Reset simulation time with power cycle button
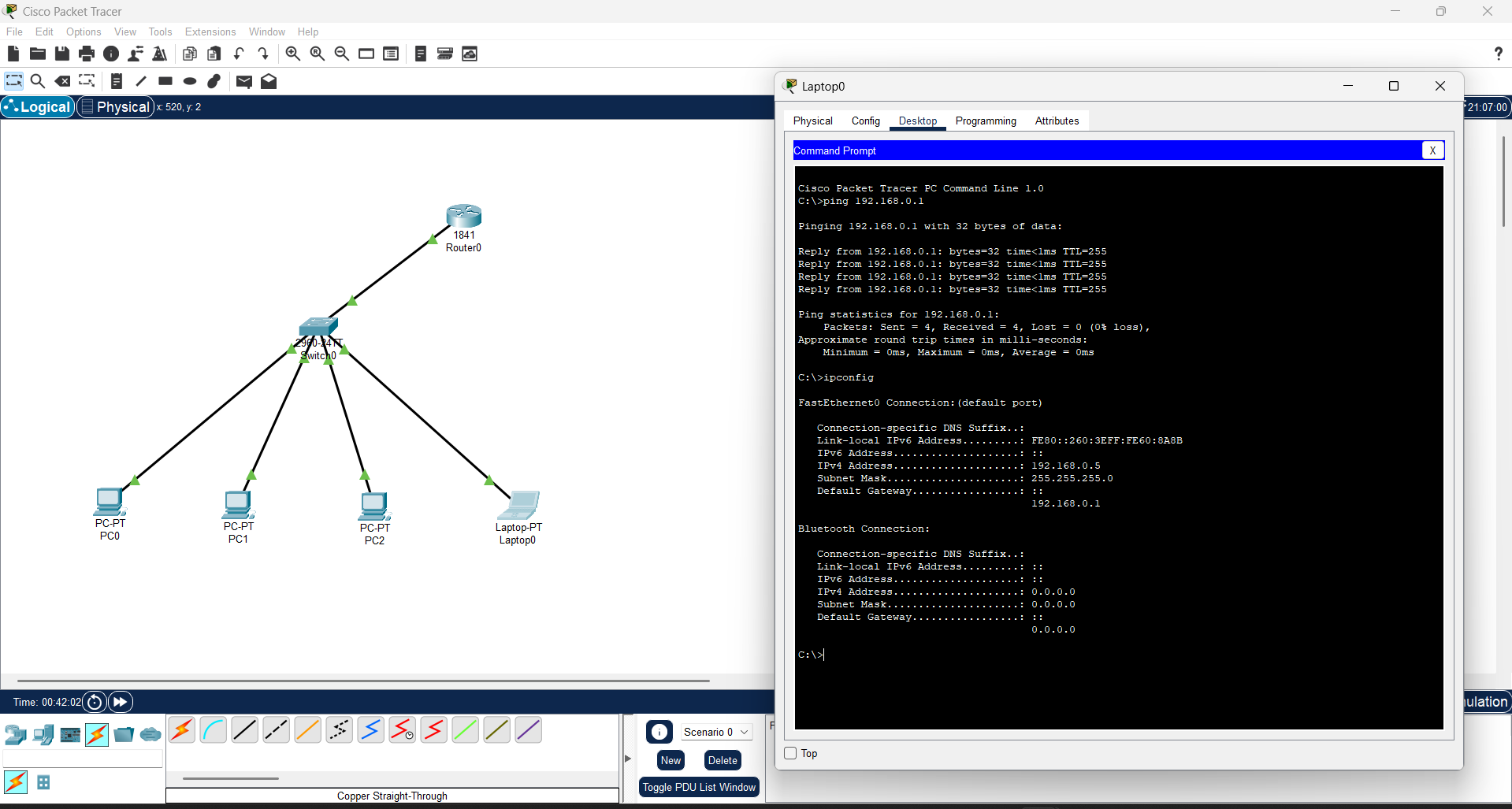 coord(95,702)
